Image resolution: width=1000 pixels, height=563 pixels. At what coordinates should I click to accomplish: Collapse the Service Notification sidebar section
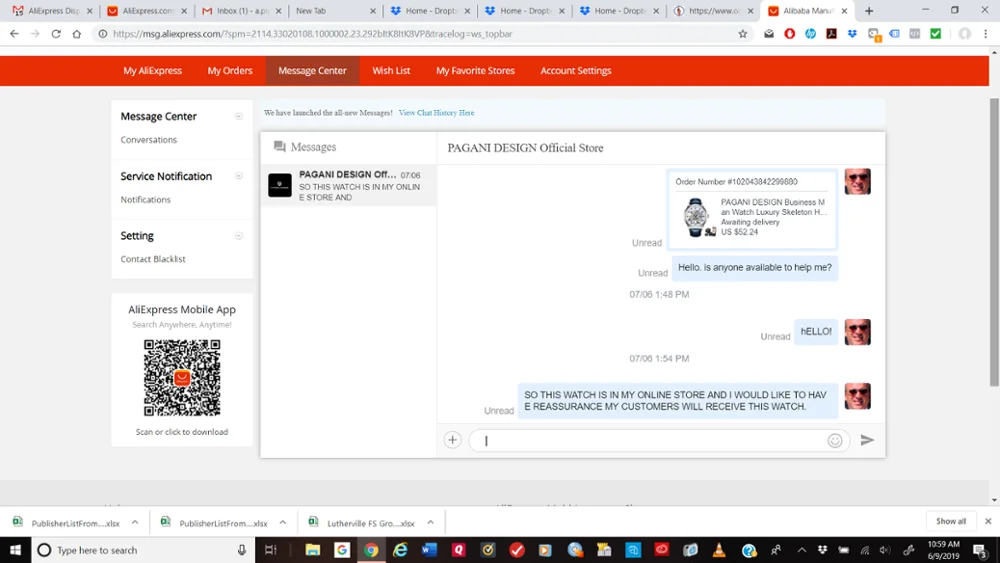[239, 176]
